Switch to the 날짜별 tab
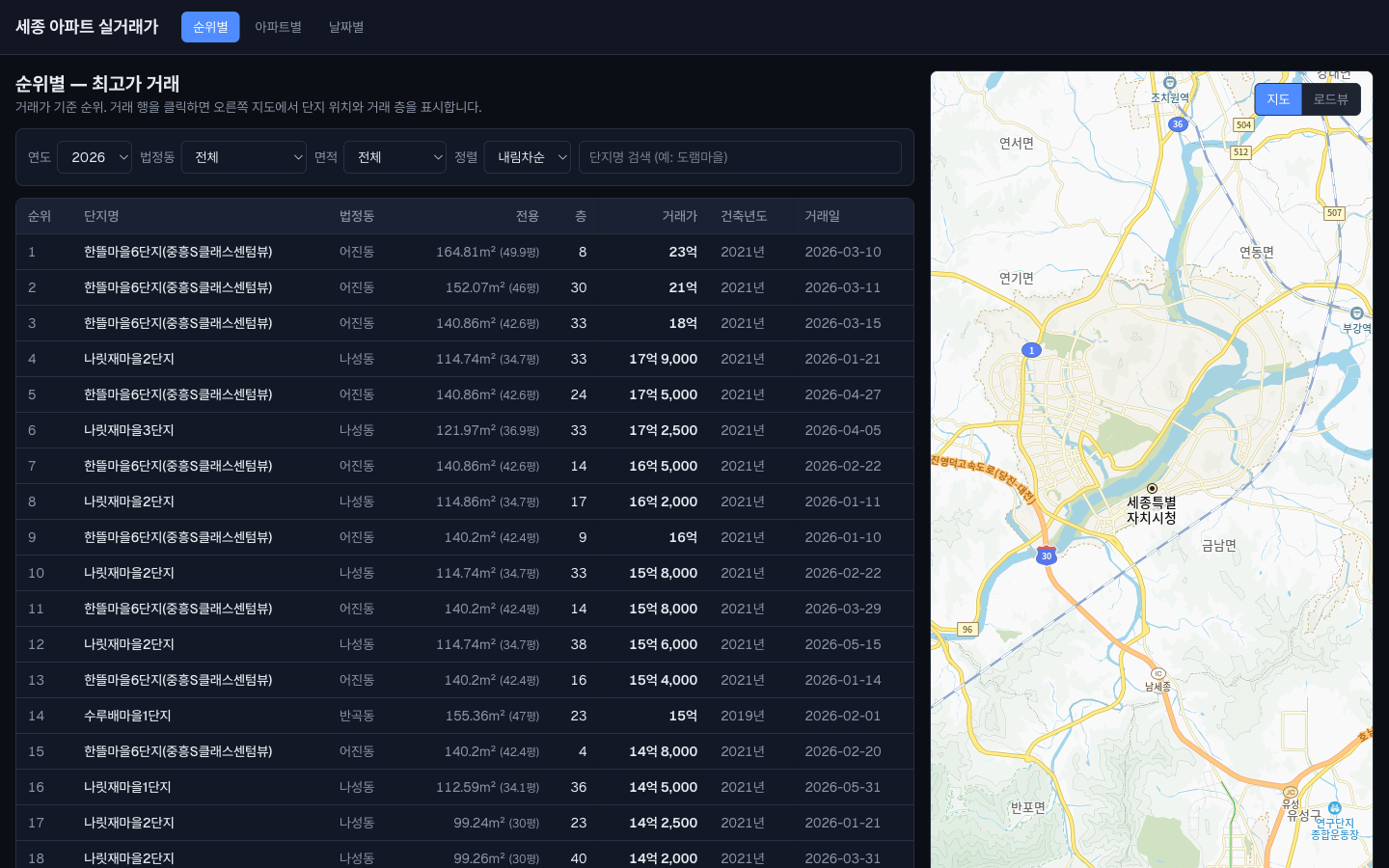Screen dimensions: 1389x868 (346, 27)
